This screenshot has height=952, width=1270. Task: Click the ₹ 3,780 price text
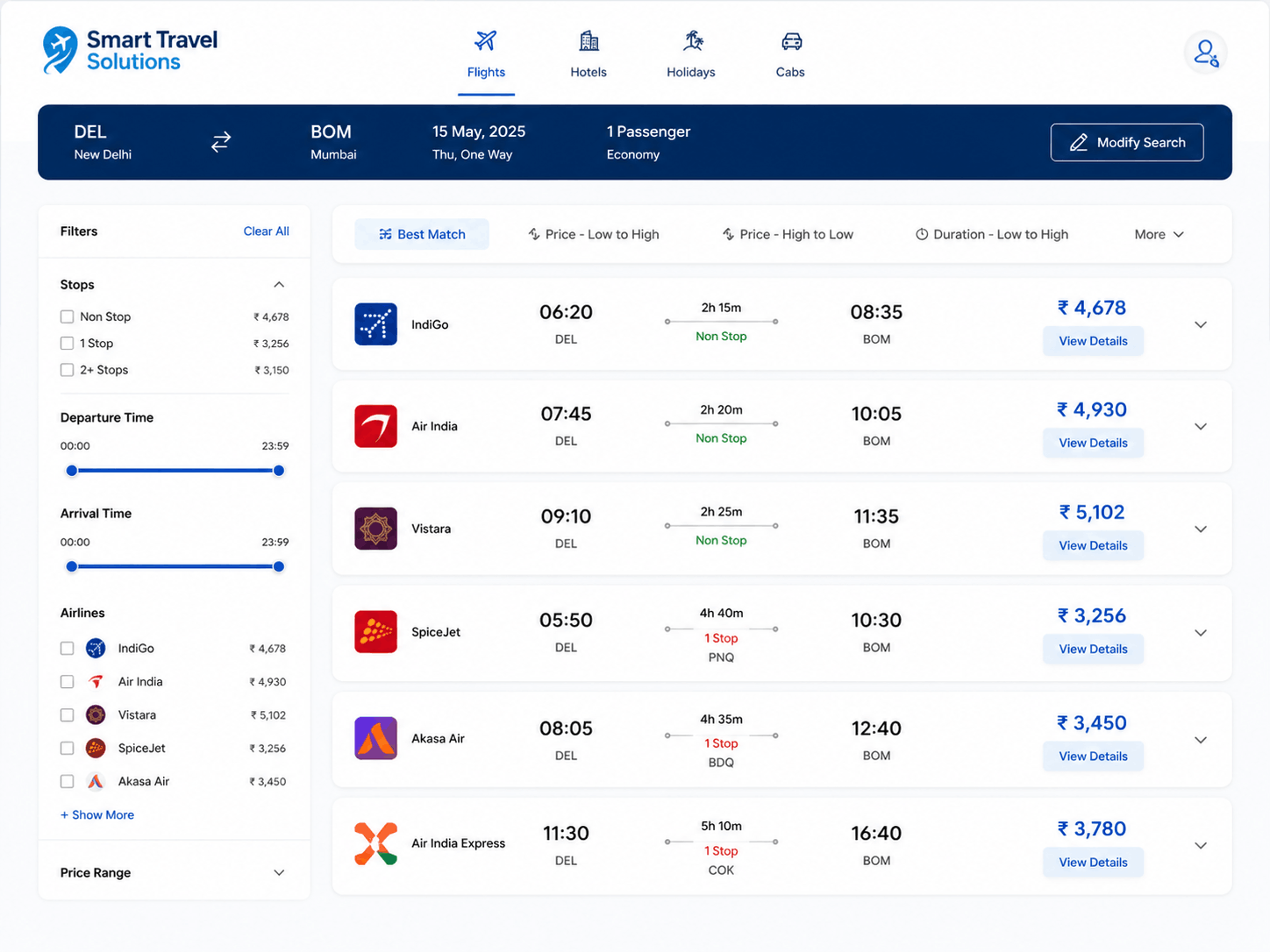[1092, 829]
